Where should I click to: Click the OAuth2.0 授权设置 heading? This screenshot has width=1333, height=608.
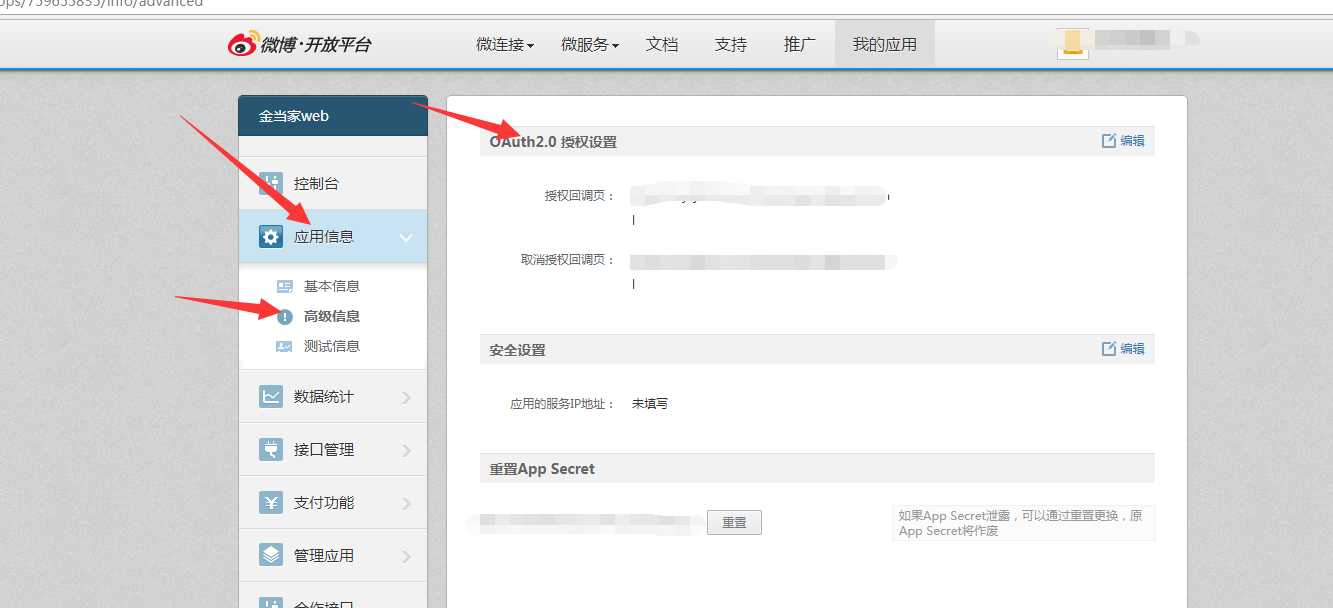(x=553, y=142)
